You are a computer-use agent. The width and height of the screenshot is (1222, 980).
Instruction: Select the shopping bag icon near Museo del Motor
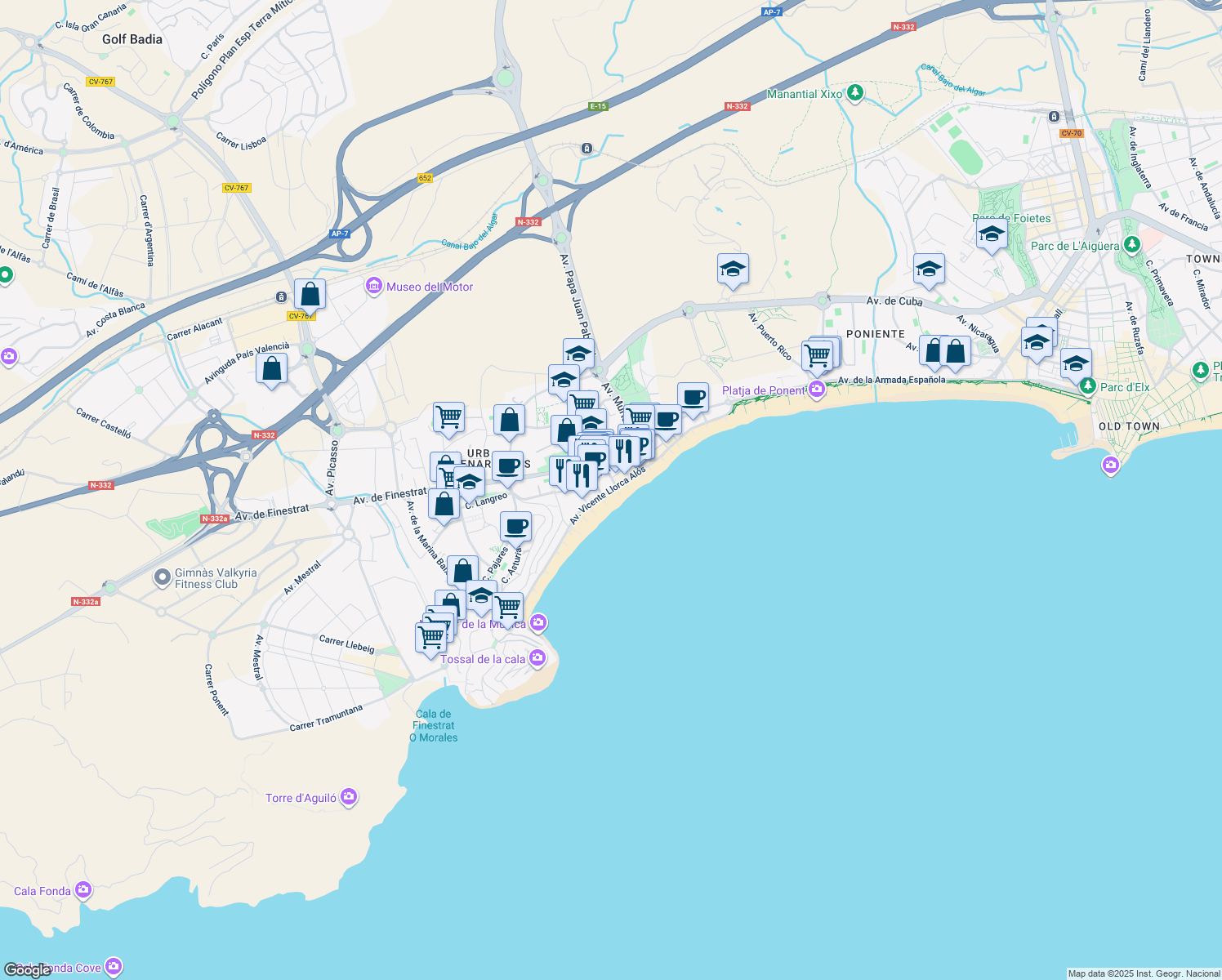pyautogui.click(x=310, y=293)
